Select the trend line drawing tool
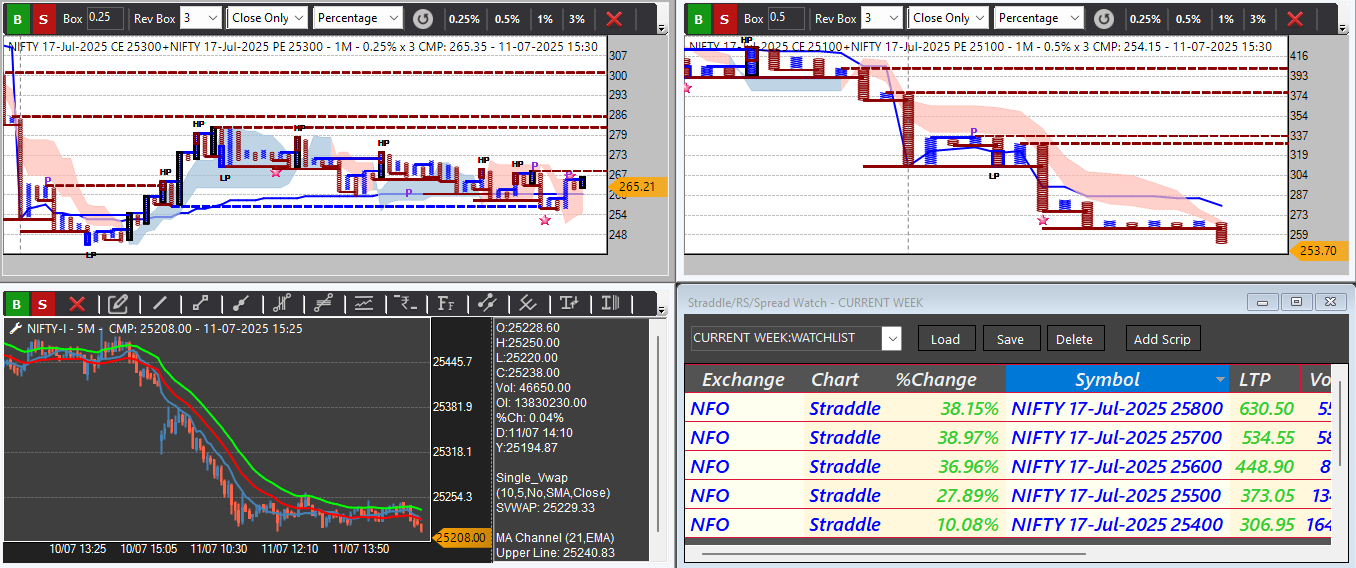 pos(159,304)
